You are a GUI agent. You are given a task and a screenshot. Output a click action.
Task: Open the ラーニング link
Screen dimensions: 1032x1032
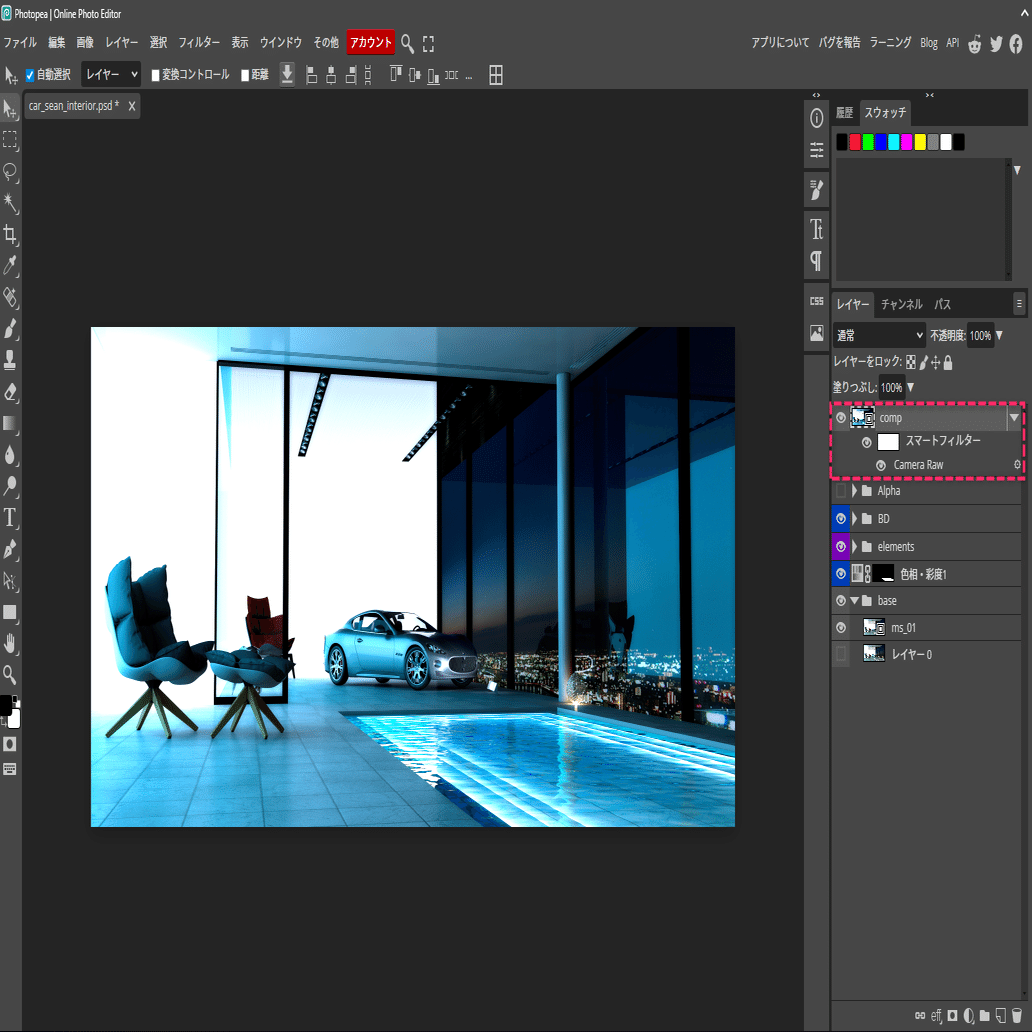point(890,43)
